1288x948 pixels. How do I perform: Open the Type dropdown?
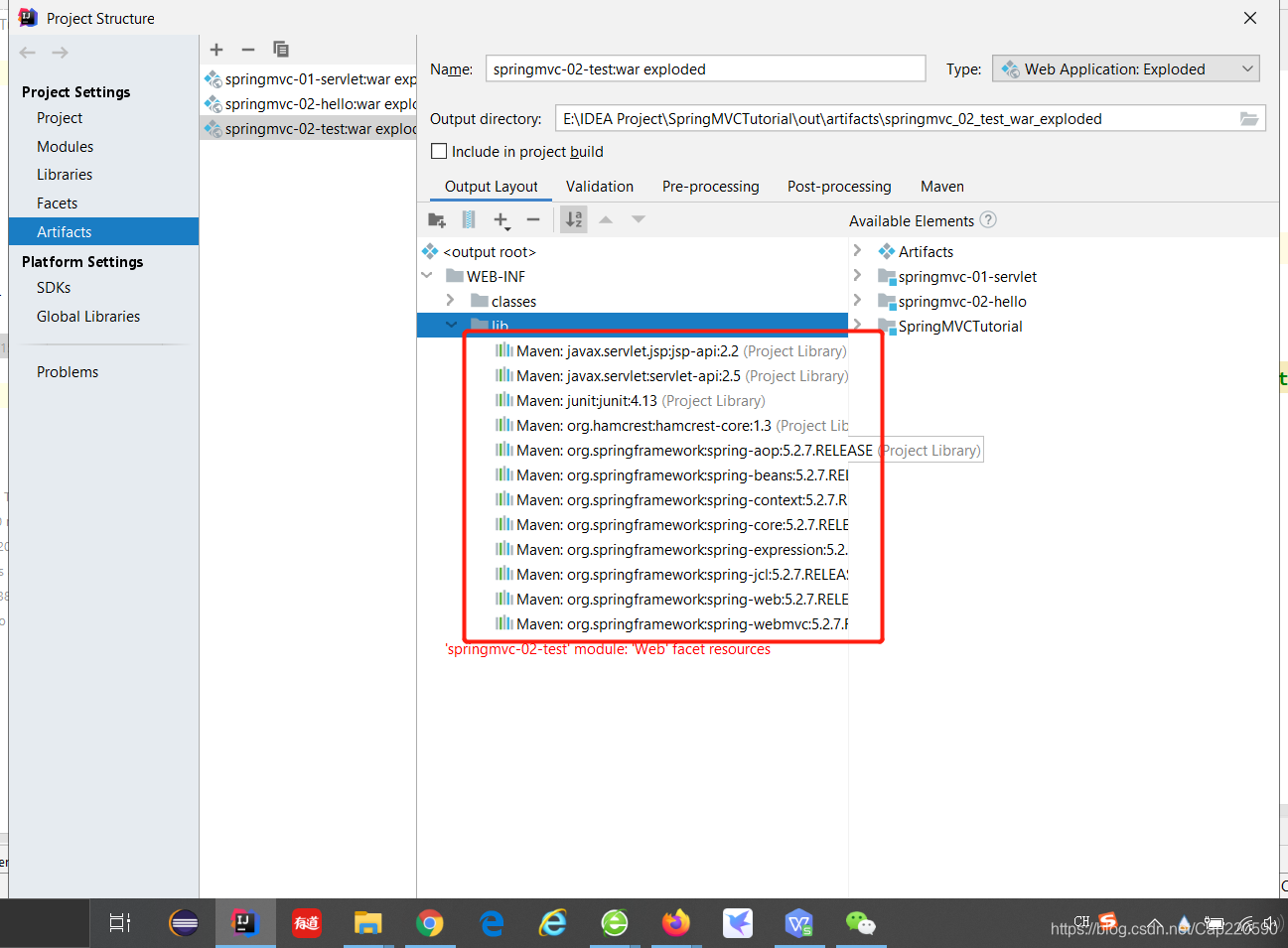tap(1126, 69)
